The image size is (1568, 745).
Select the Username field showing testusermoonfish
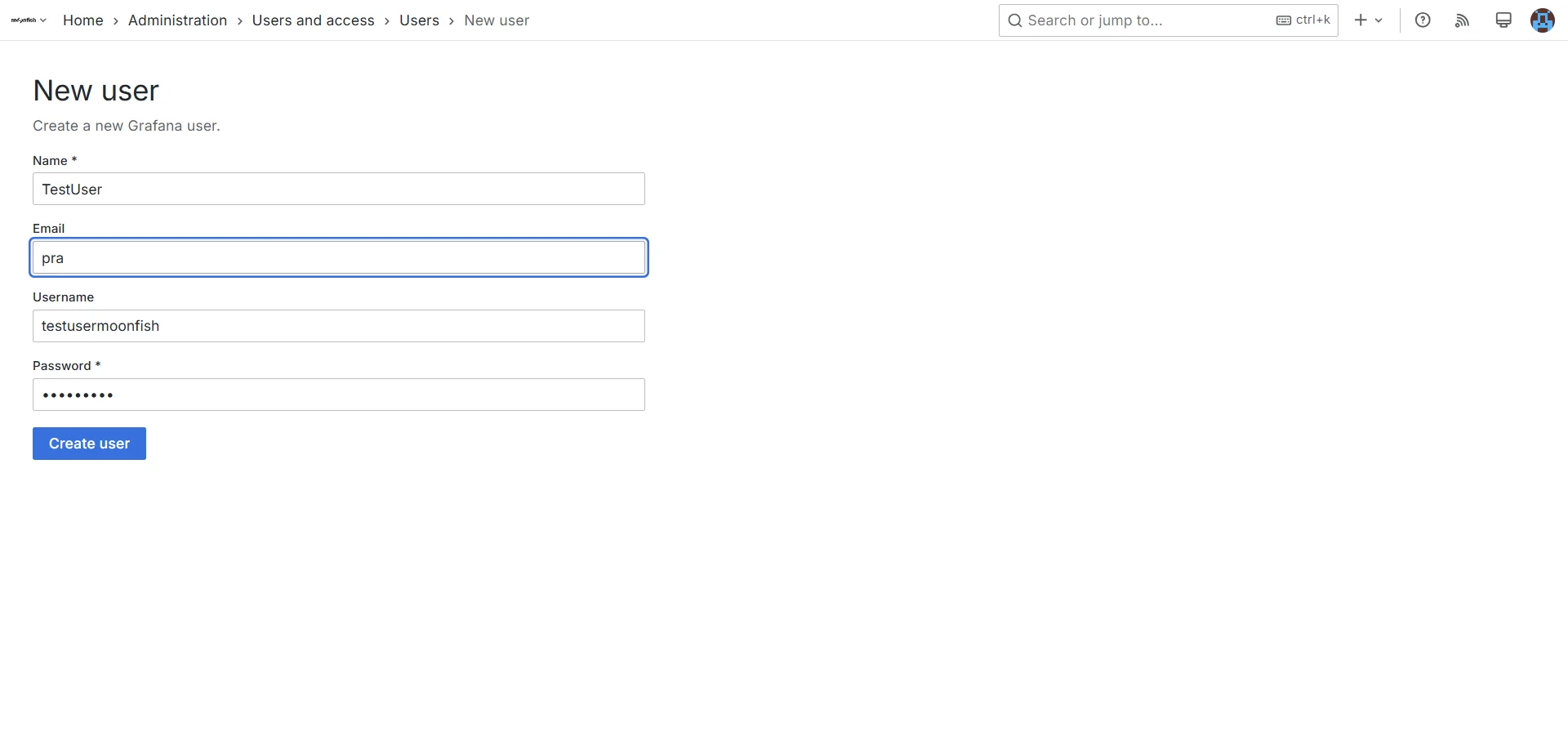[338, 325]
